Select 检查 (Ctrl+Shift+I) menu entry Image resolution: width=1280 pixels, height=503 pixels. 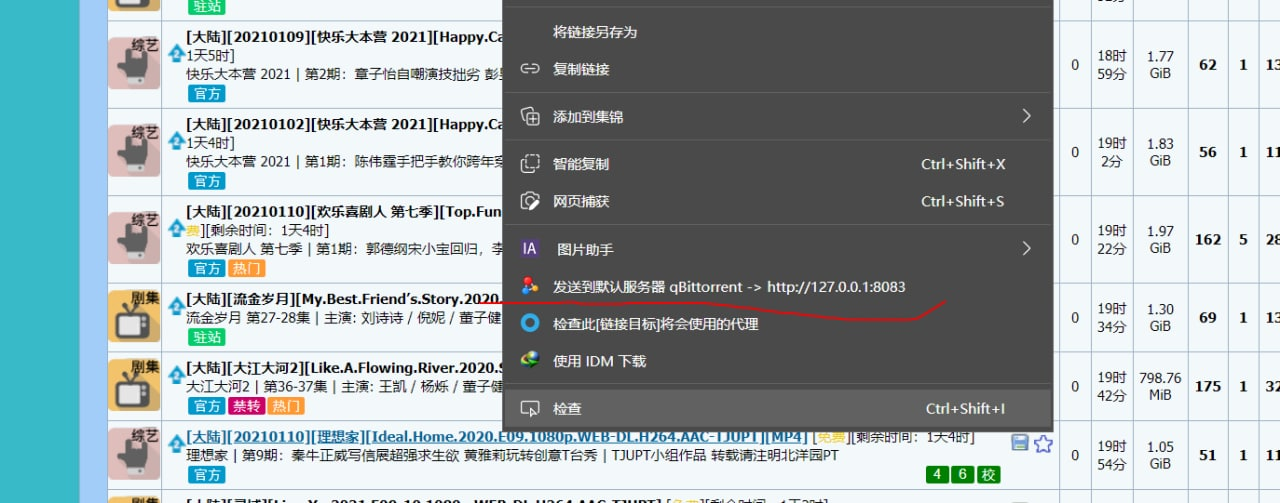pyautogui.click(x=778, y=408)
